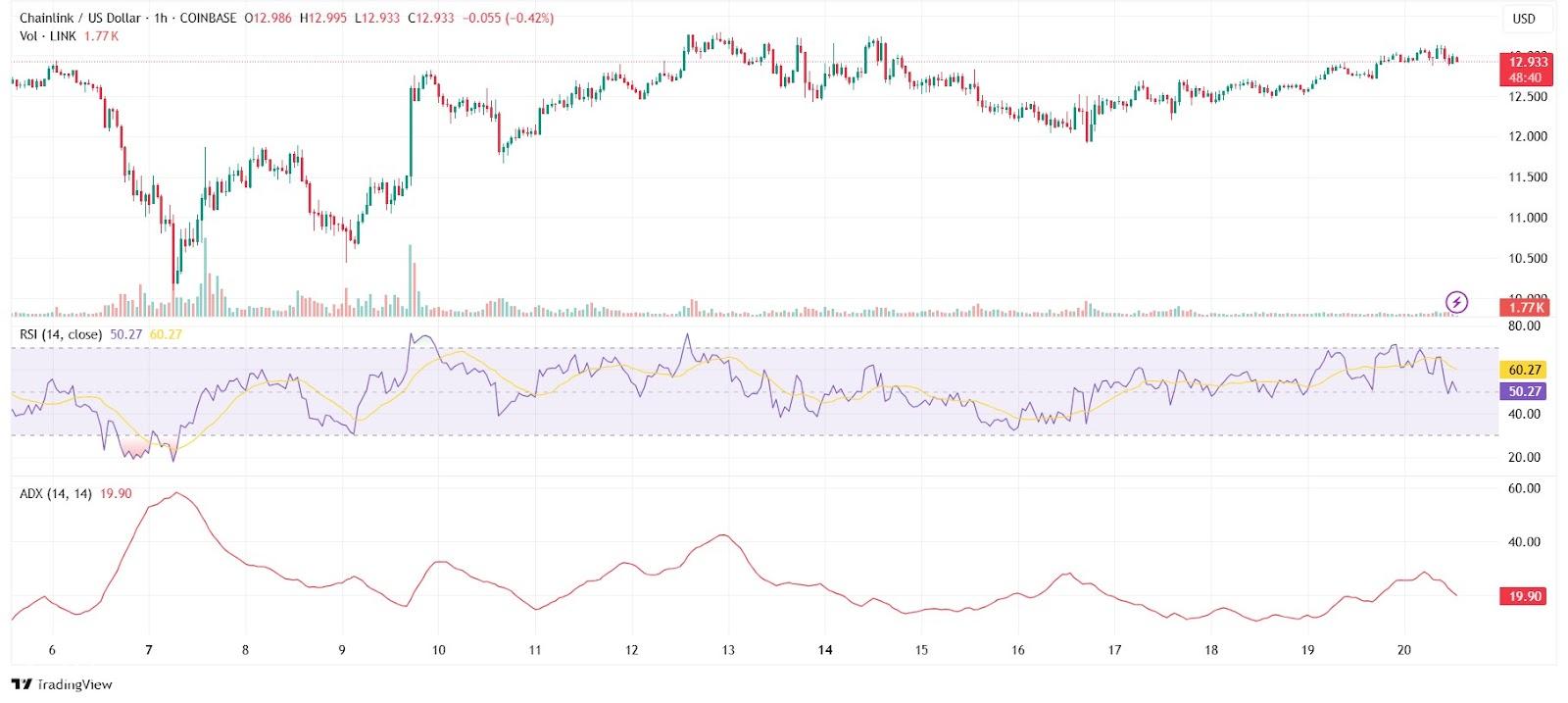Click the current price label 12.933
This screenshot has width=1568, height=703.
coord(1525,62)
